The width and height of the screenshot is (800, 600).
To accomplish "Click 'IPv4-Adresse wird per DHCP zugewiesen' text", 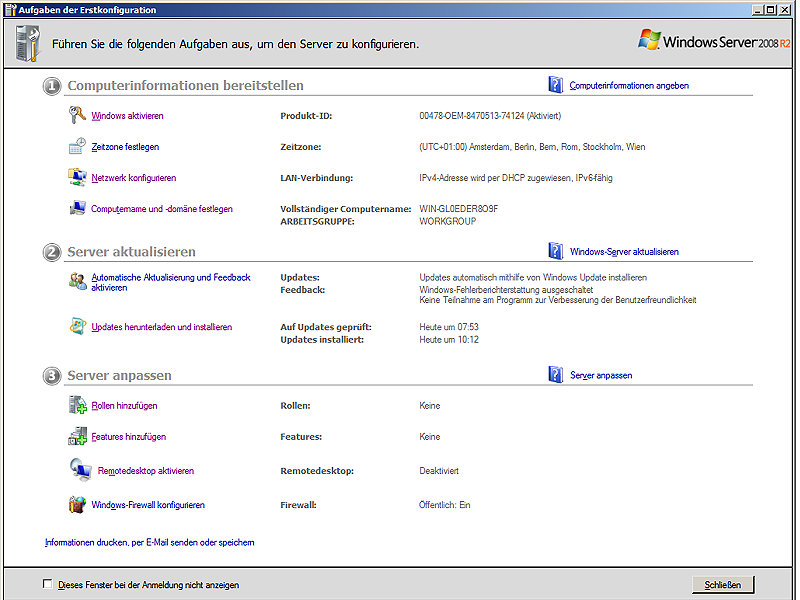I will (516, 178).
